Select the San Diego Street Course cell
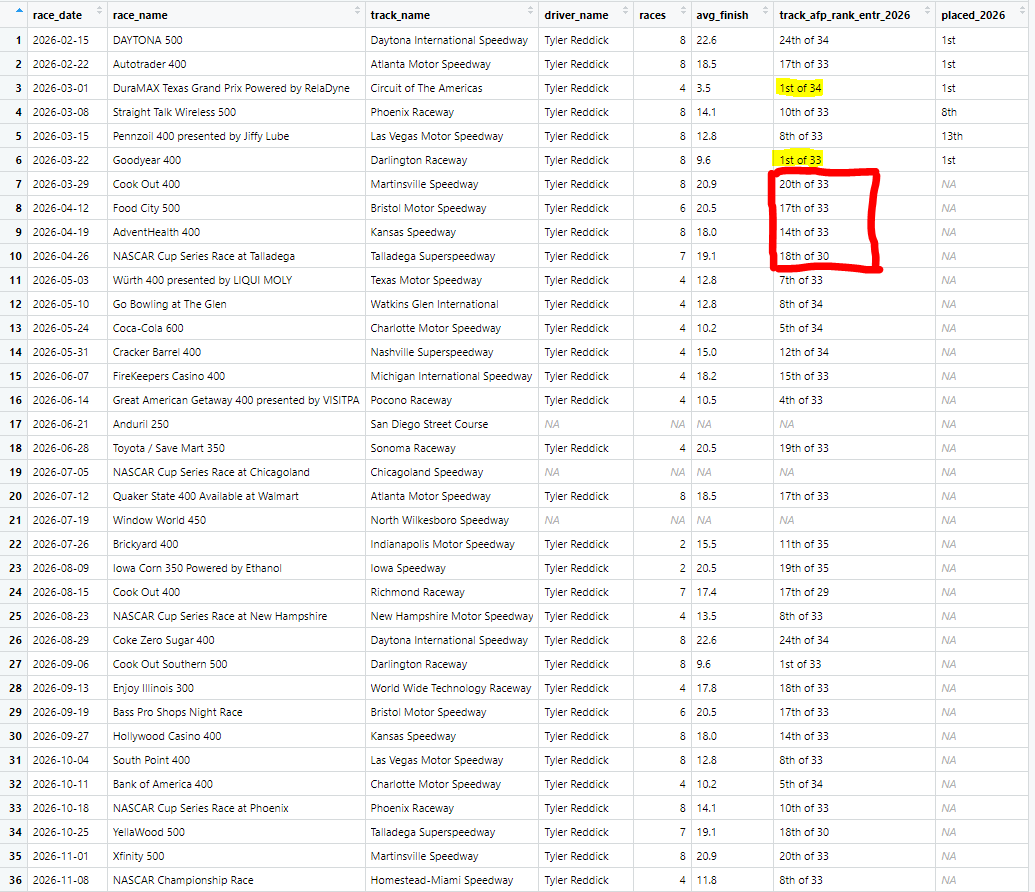The width and height of the screenshot is (1035, 892). tap(451, 424)
